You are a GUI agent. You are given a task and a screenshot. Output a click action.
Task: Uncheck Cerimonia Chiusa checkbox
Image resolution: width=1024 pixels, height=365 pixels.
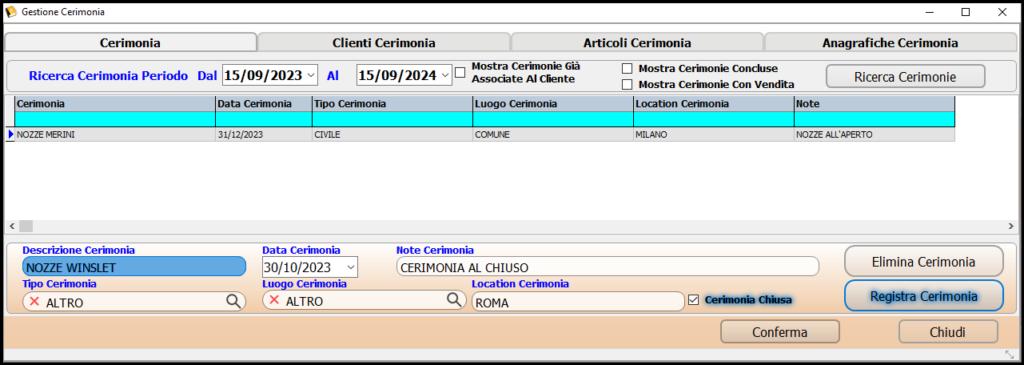(x=694, y=300)
